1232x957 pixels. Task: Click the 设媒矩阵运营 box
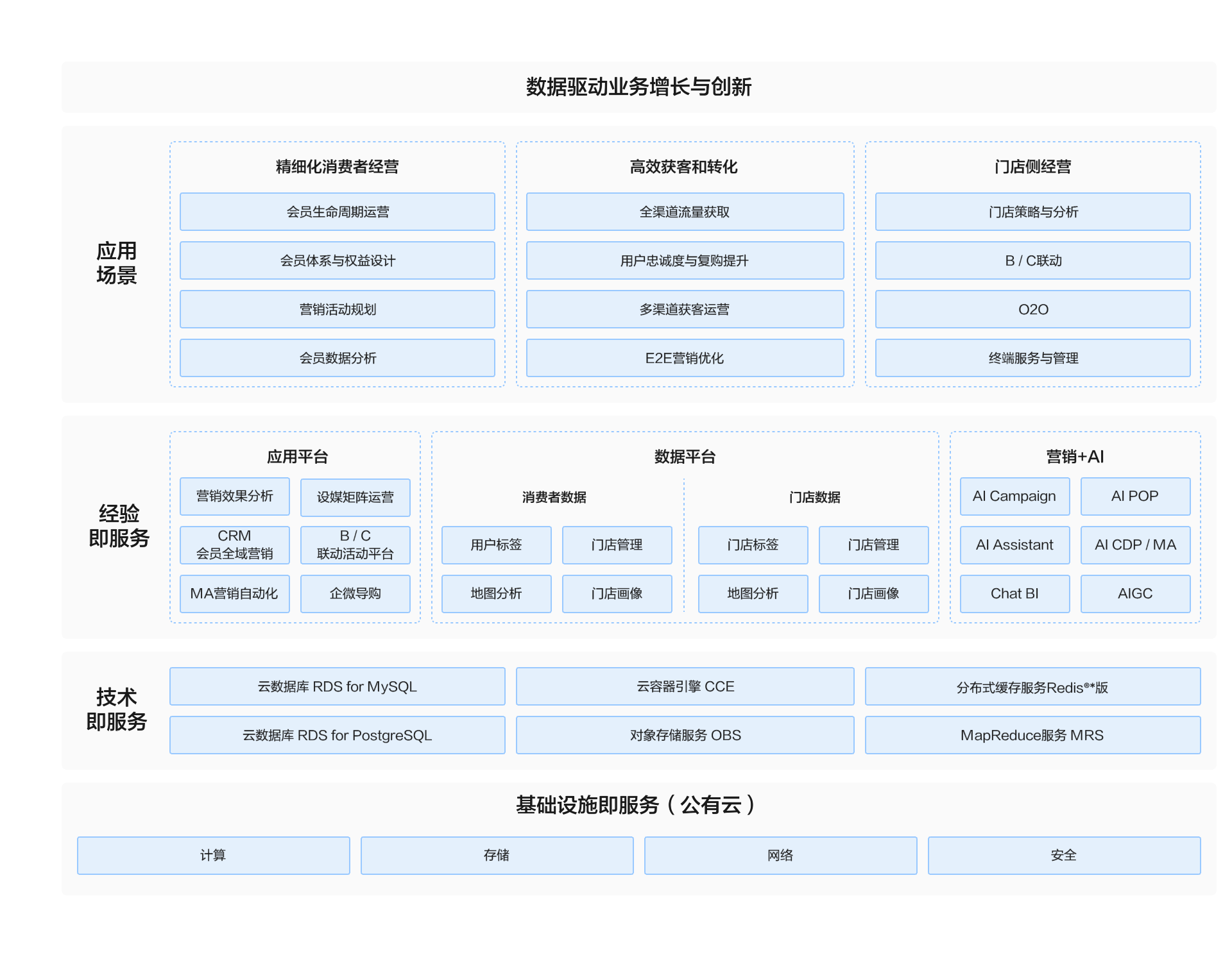click(355, 497)
